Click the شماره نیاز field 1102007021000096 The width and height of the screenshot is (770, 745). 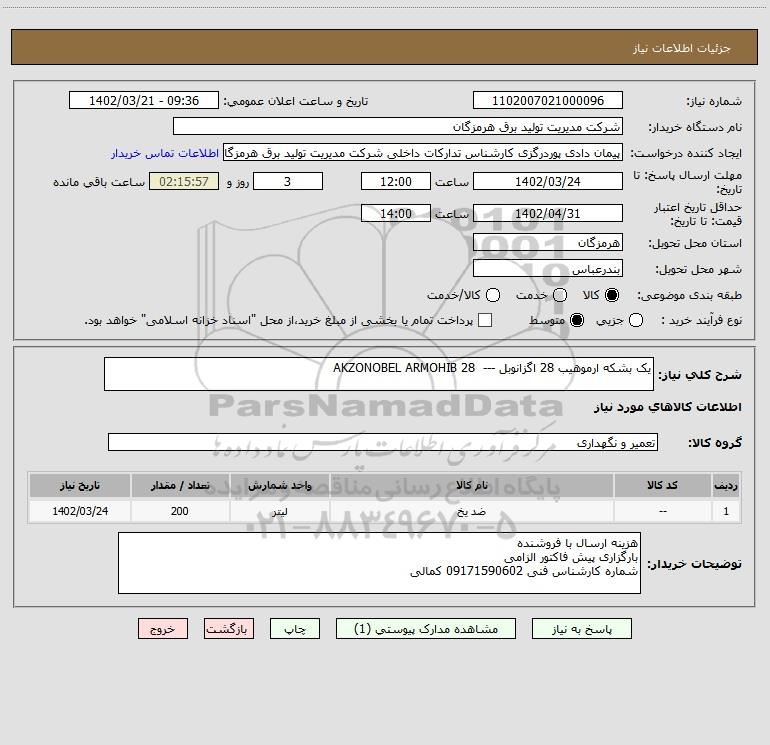click(x=548, y=100)
